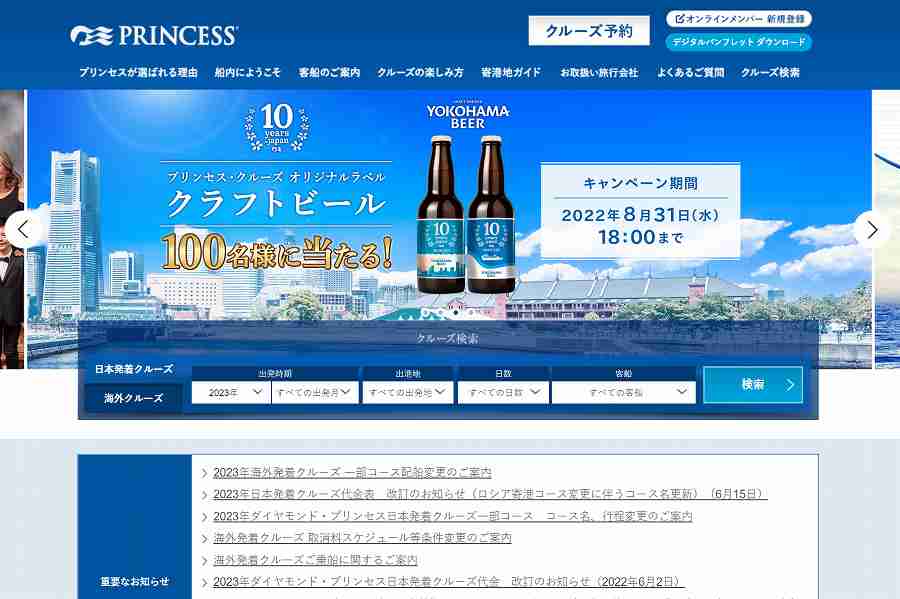Click デジタルパンフレット ダウンロード button

[739, 42]
